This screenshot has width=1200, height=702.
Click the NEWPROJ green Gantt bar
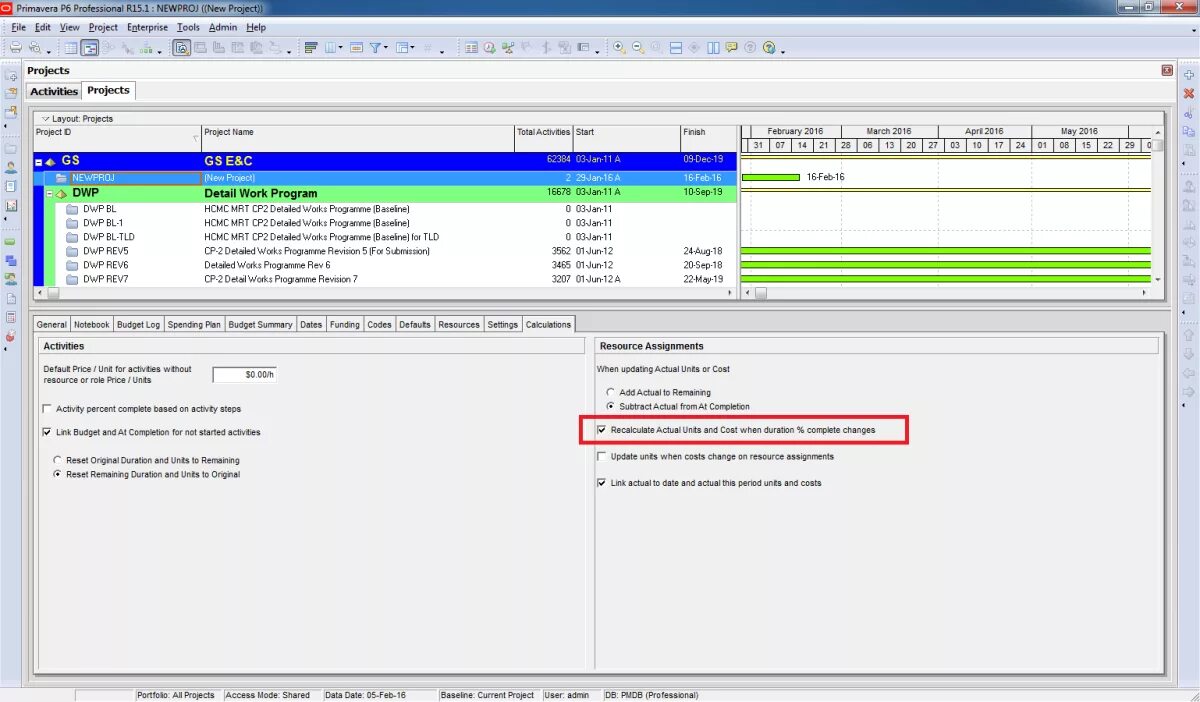point(771,177)
